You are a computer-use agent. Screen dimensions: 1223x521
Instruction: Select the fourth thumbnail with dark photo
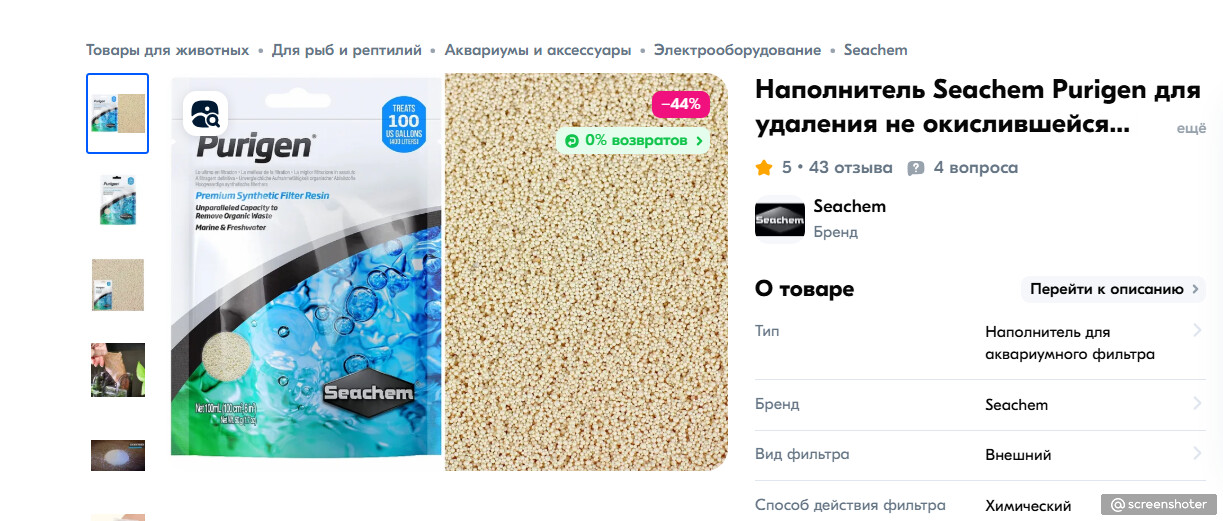[x=117, y=370]
